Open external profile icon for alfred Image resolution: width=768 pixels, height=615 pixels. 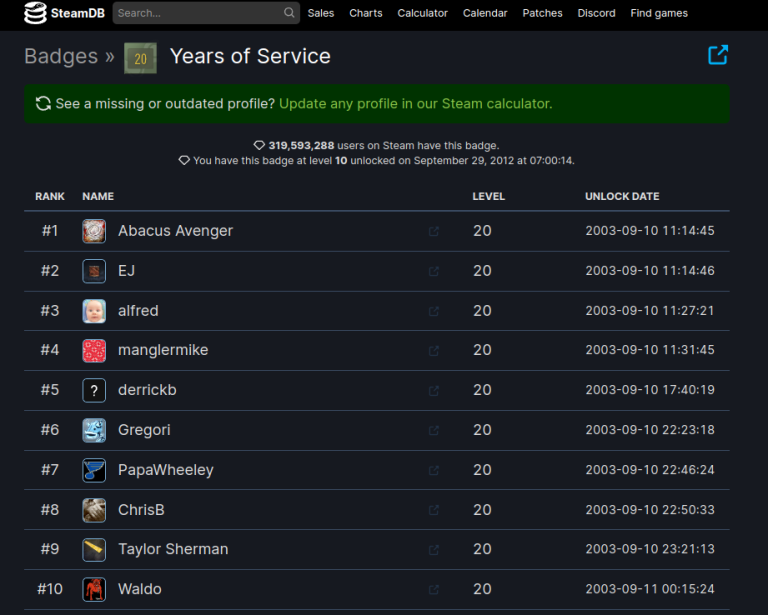click(x=433, y=311)
